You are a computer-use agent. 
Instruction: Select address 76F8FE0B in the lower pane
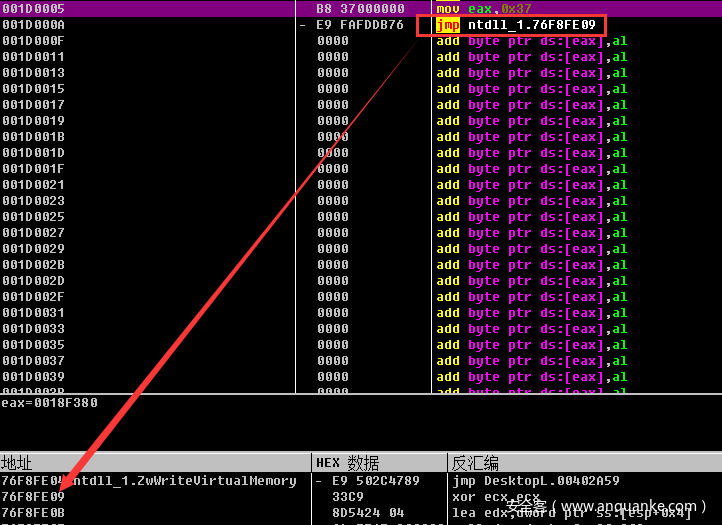pyautogui.click(x=33, y=512)
